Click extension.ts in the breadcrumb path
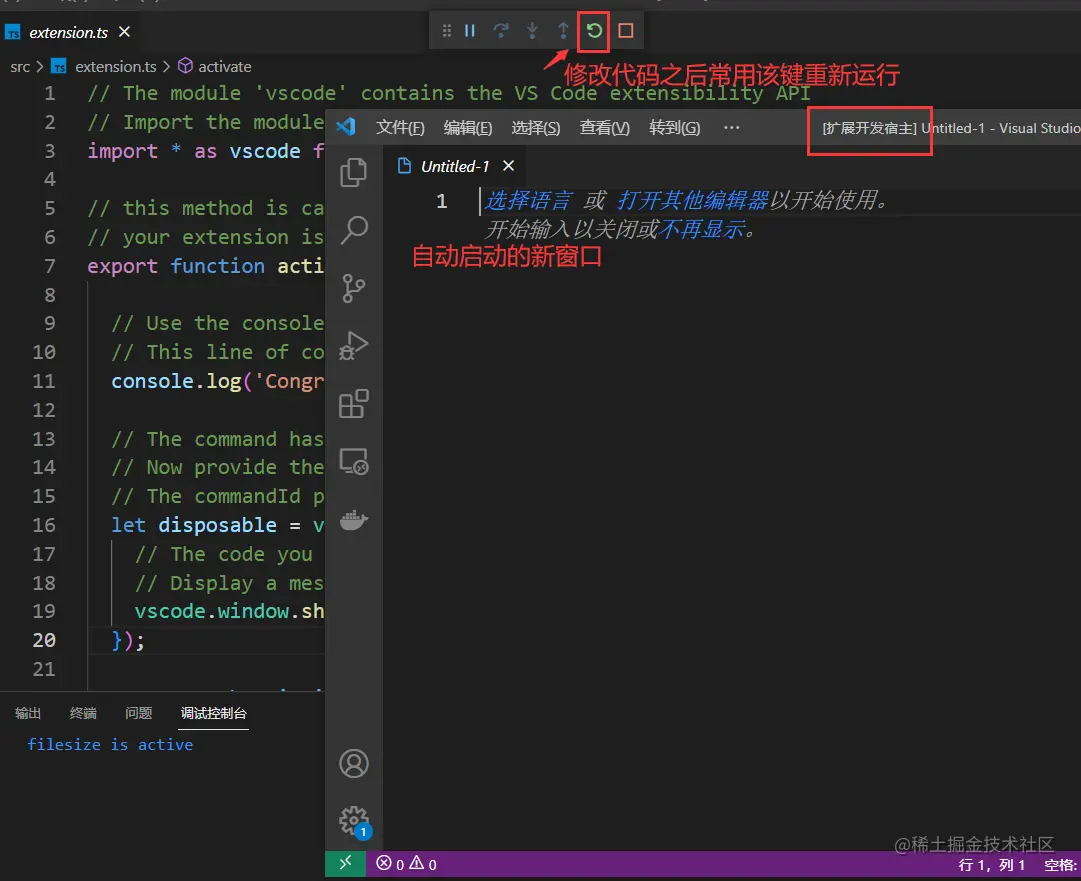This screenshot has height=881, width=1081. [116, 67]
